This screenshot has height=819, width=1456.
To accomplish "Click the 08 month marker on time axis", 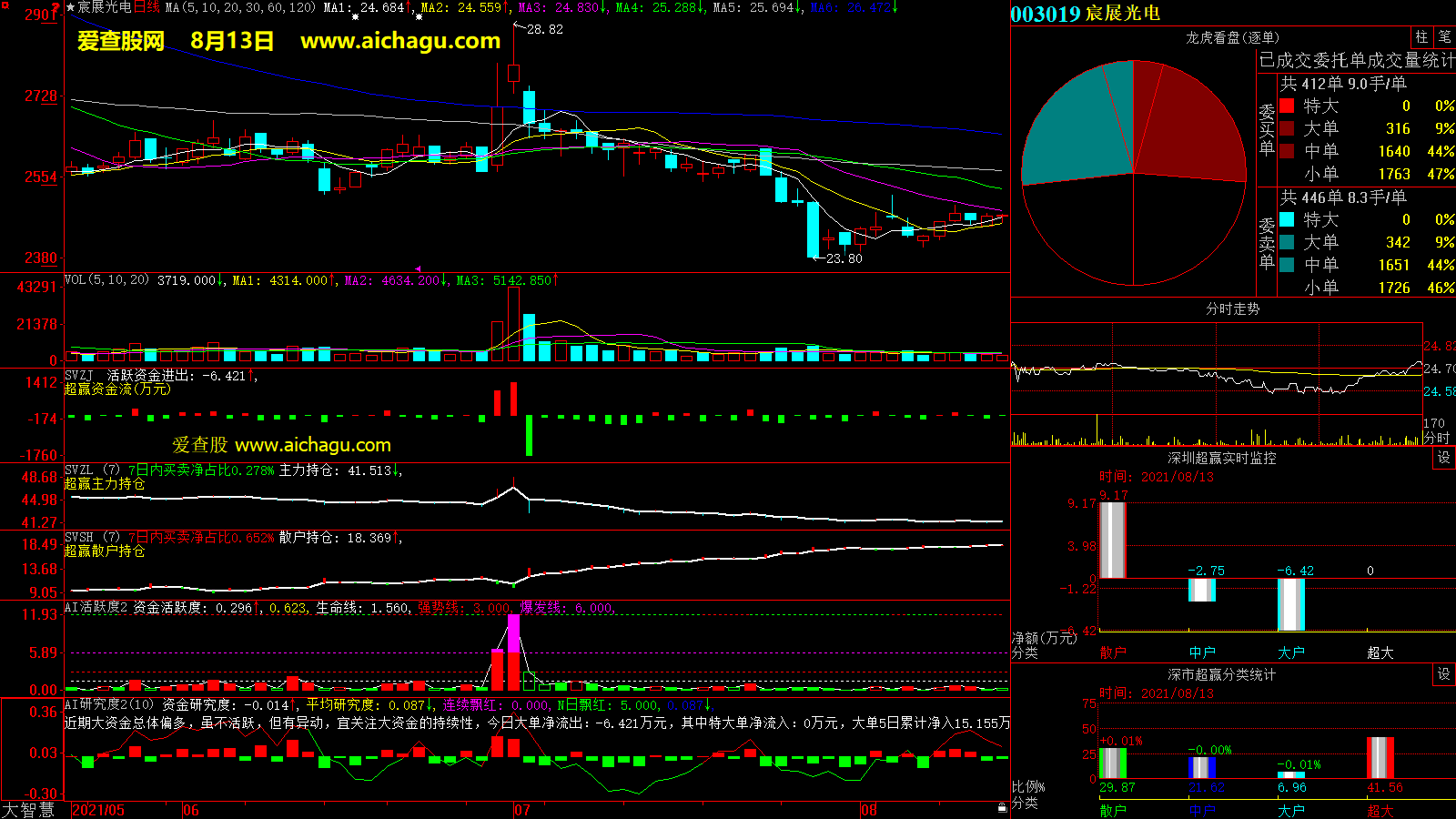I will (869, 810).
